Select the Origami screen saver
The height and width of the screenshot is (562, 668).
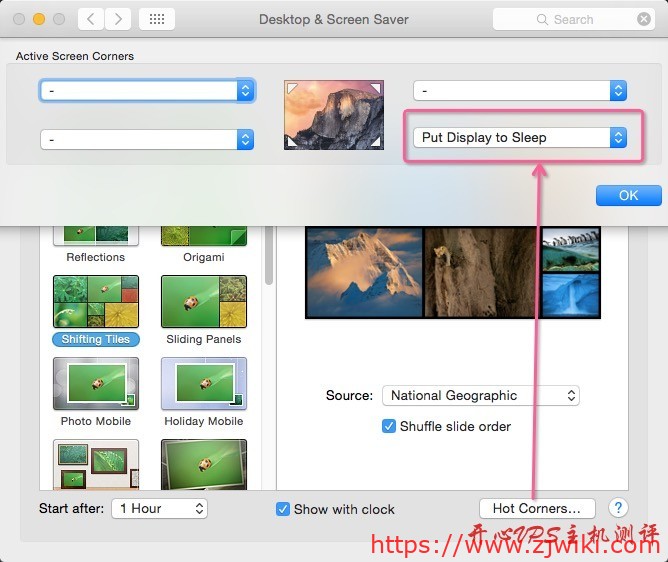[x=204, y=236]
